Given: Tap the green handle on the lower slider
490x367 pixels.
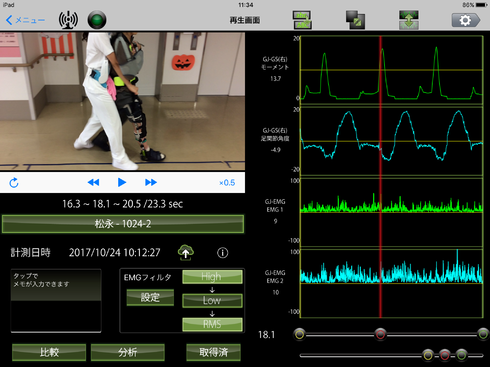Looking at the screenshot, I should click(x=462, y=355).
